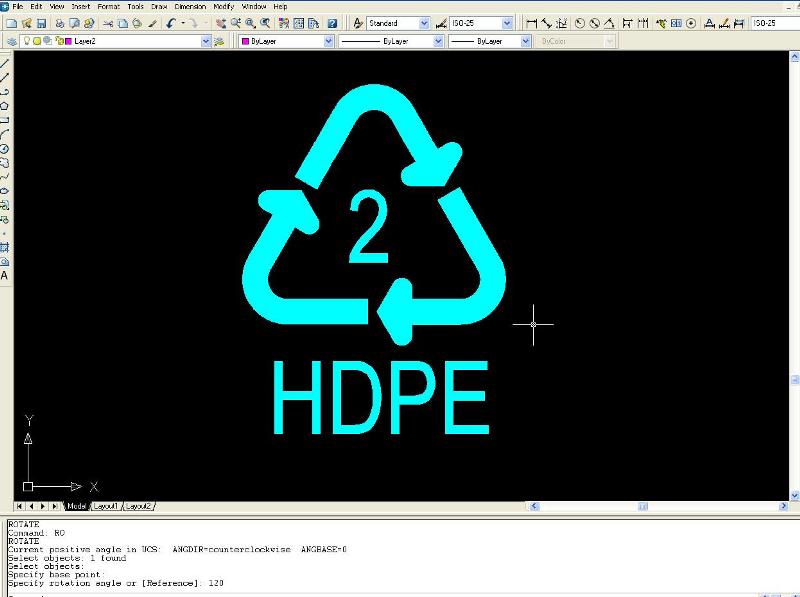800x597 pixels.
Task: Select the Line tool in the Draw toolbar
Action: tap(5, 63)
